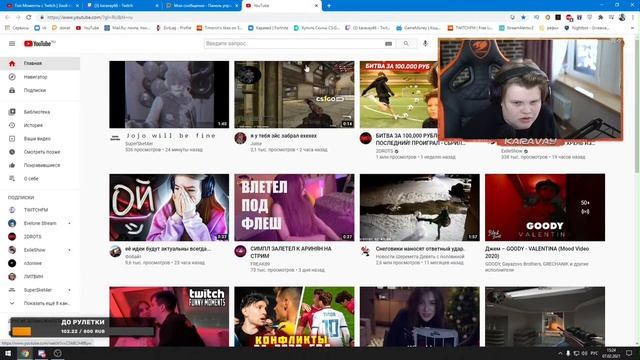Open Twitch Funny Moments thumbnail
The height and width of the screenshot is (360, 640).
click(169, 317)
